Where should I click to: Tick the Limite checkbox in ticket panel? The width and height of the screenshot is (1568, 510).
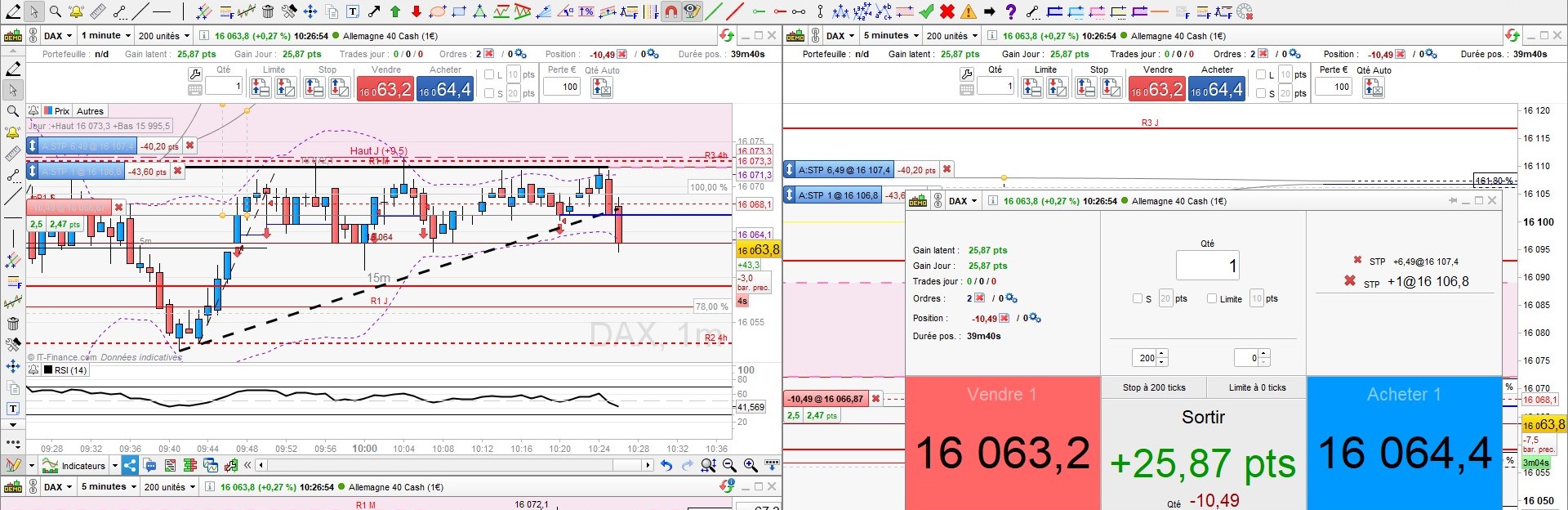click(1212, 298)
